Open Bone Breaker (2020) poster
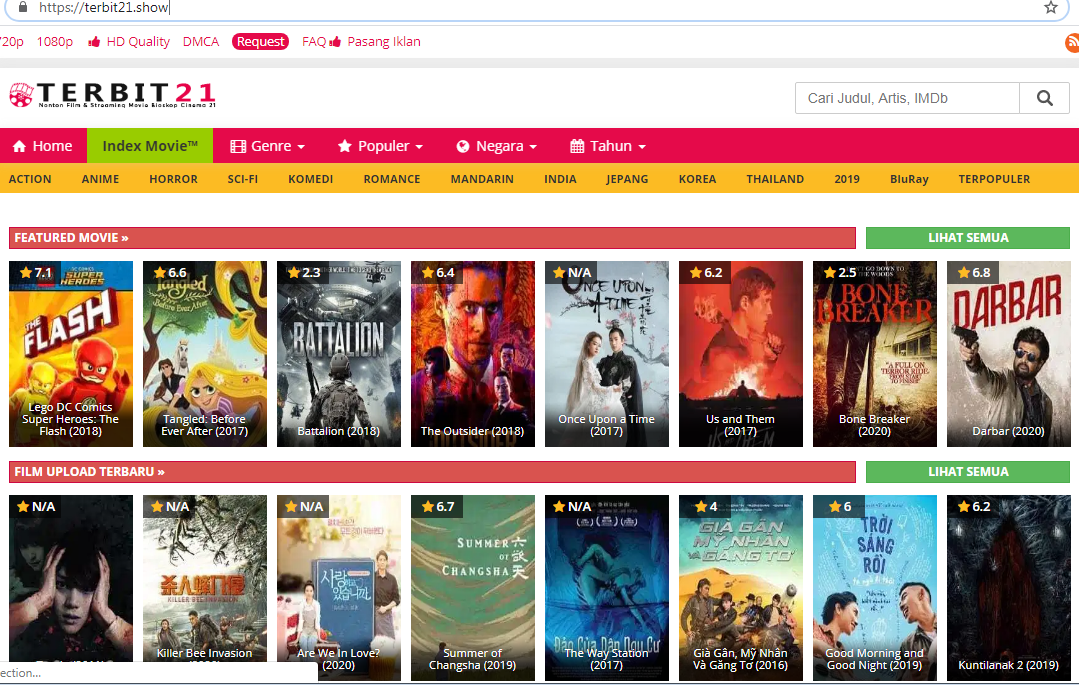 coord(875,354)
